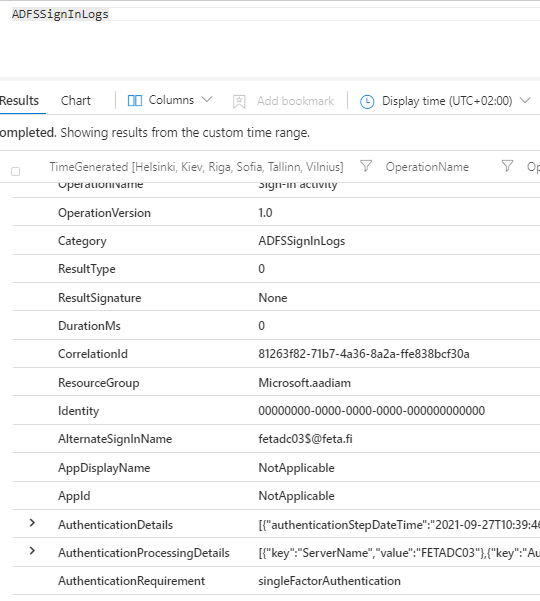
Task: Click the Category field name
Action: [82, 241]
